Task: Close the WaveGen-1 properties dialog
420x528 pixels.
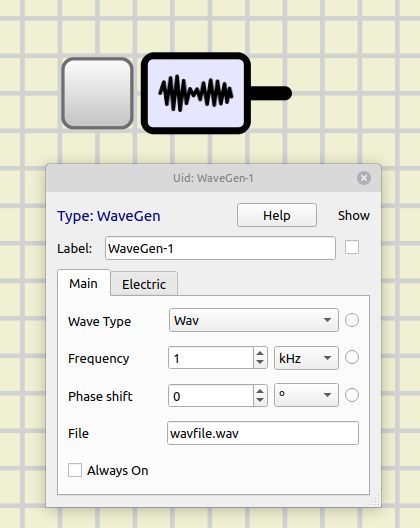Action: [364, 178]
